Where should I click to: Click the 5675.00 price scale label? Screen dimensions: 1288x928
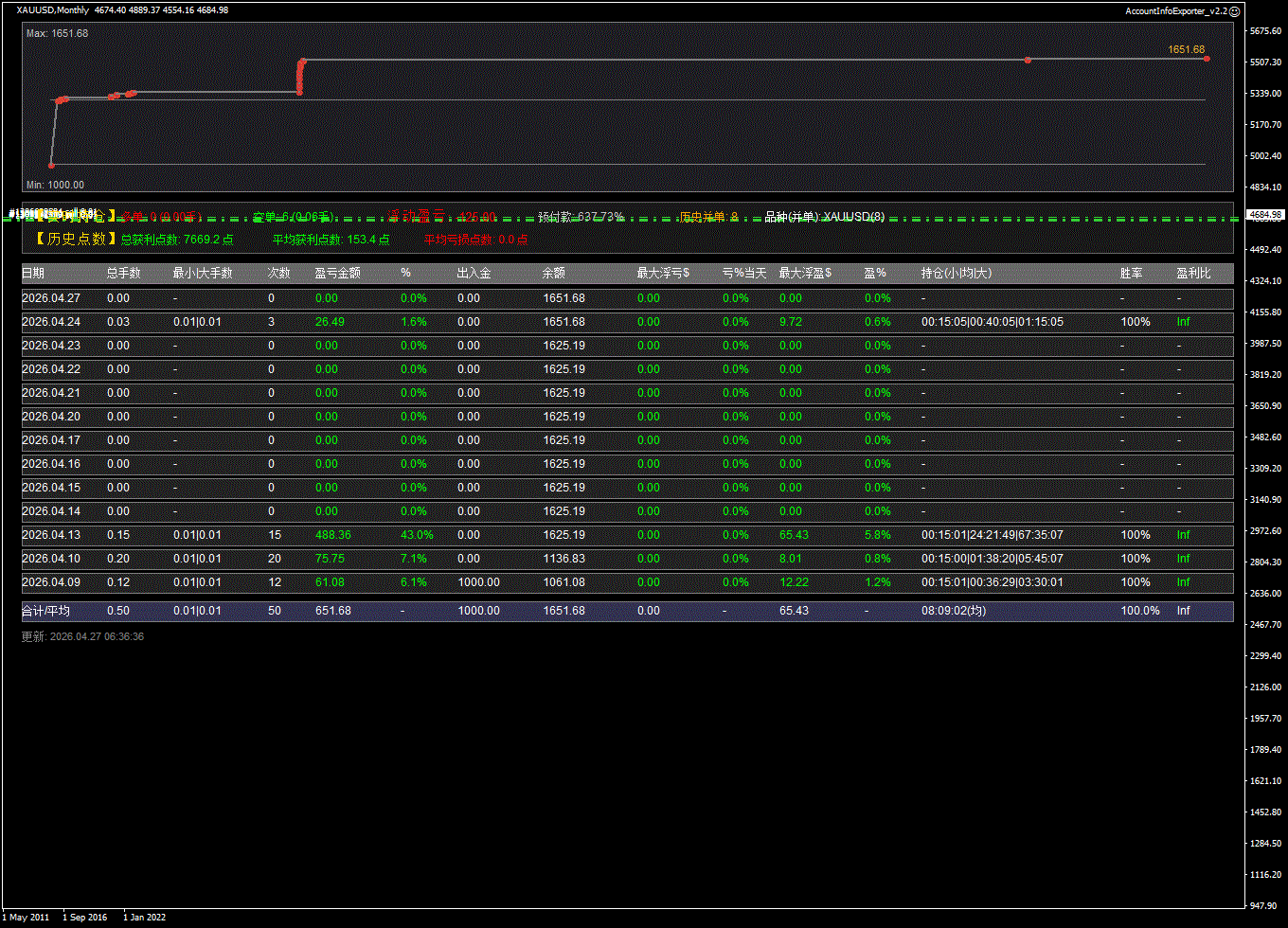pyautogui.click(x=1265, y=31)
